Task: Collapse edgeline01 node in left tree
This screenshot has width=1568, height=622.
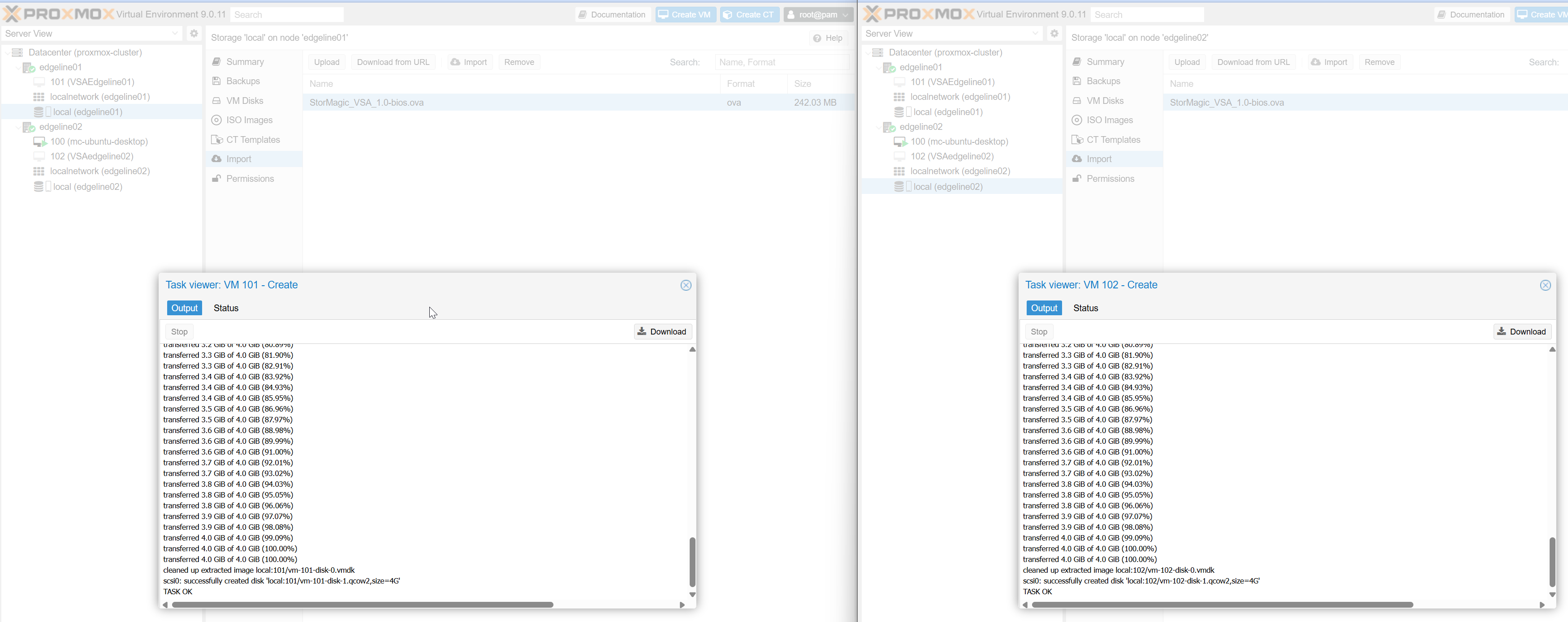Action: [17, 68]
